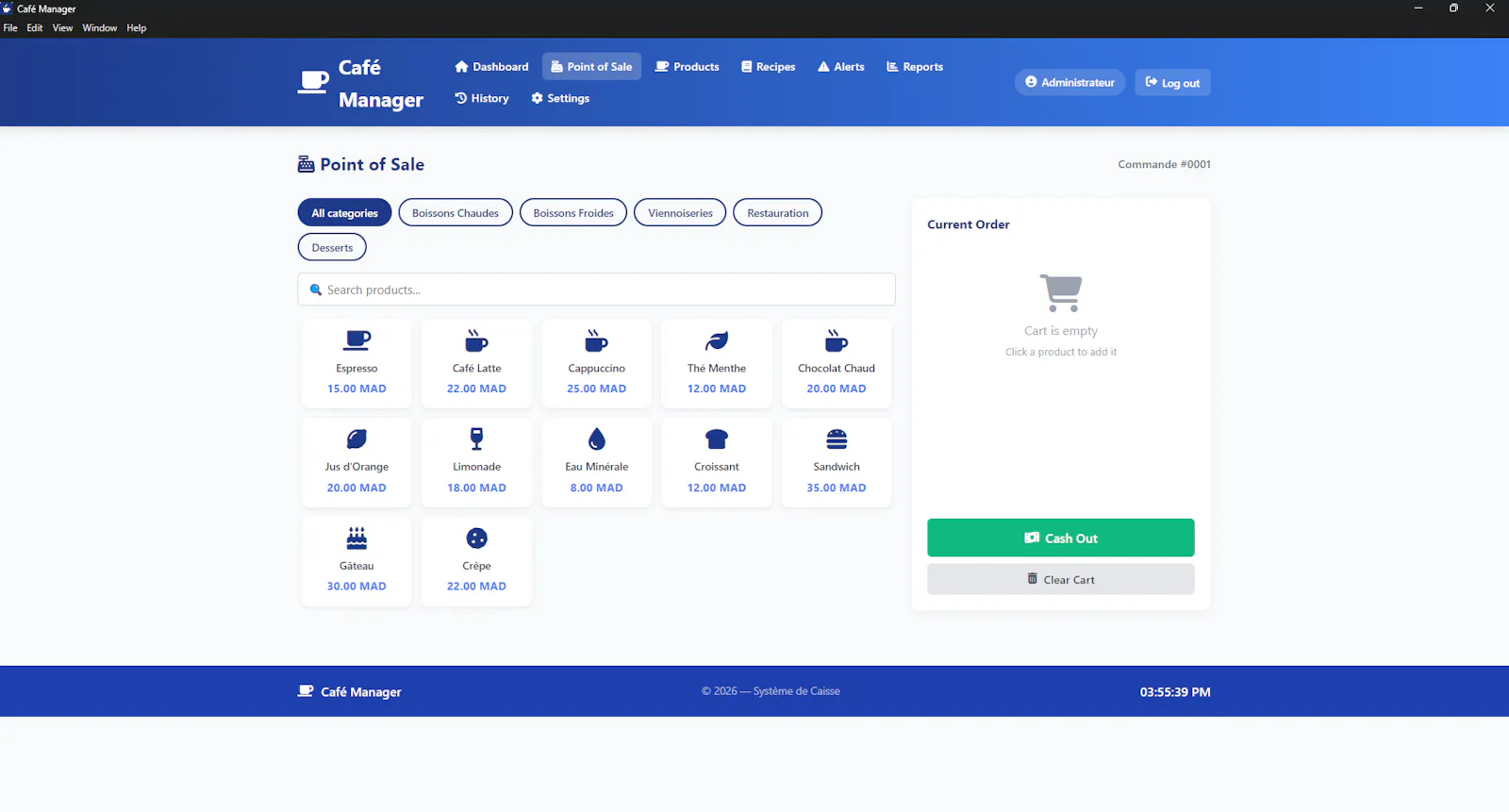Click the Café Latte mug icon
The height and width of the screenshot is (812, 1509).
coord(476,340)
